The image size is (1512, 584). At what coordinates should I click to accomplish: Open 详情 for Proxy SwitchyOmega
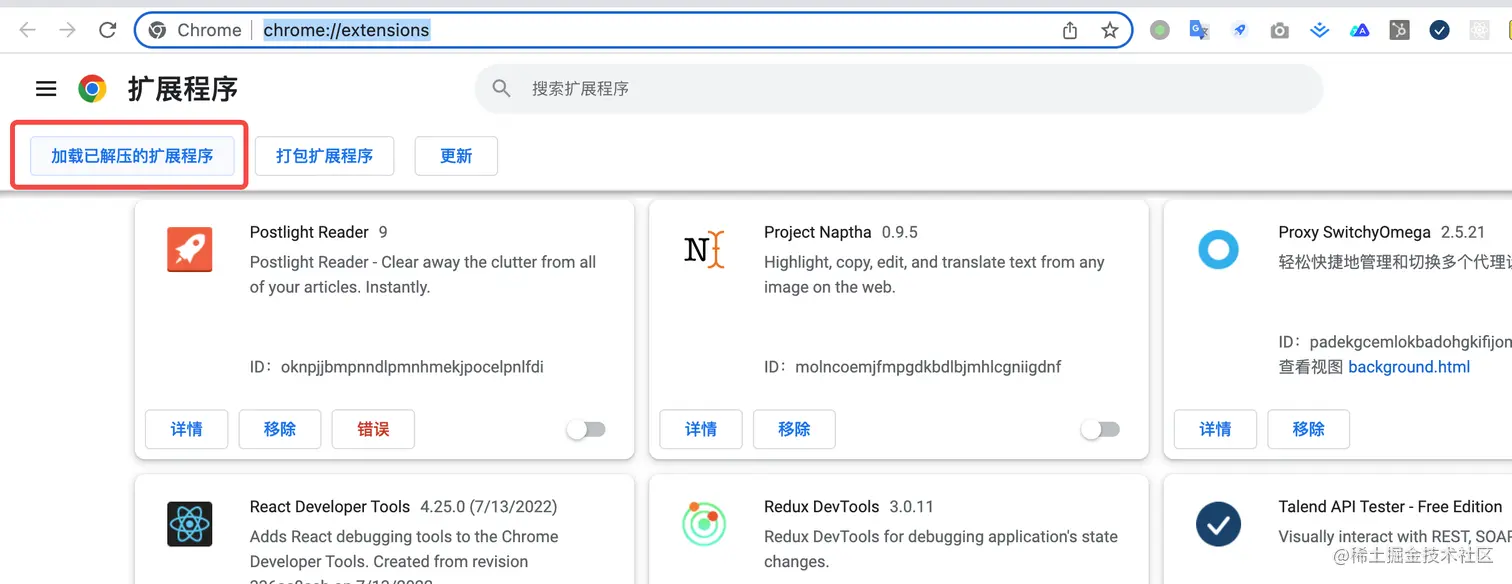[x=1215, y=429]
